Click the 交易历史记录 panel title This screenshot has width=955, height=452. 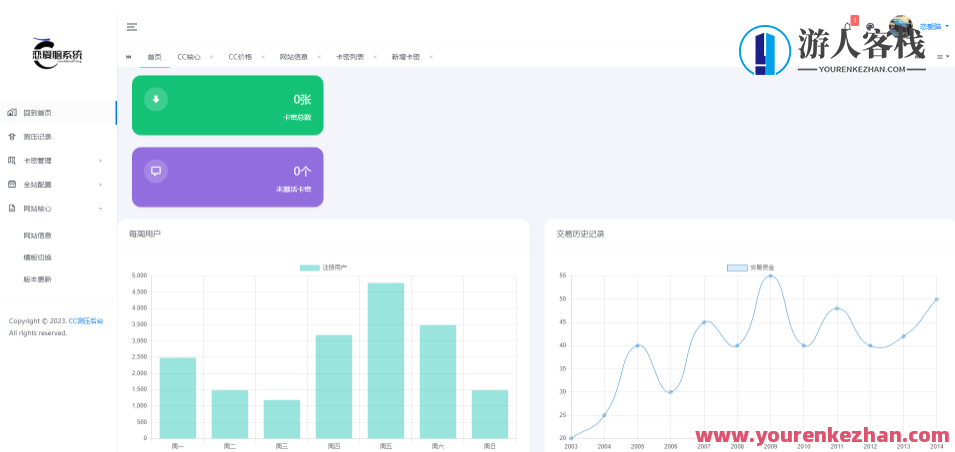[580, 233]
